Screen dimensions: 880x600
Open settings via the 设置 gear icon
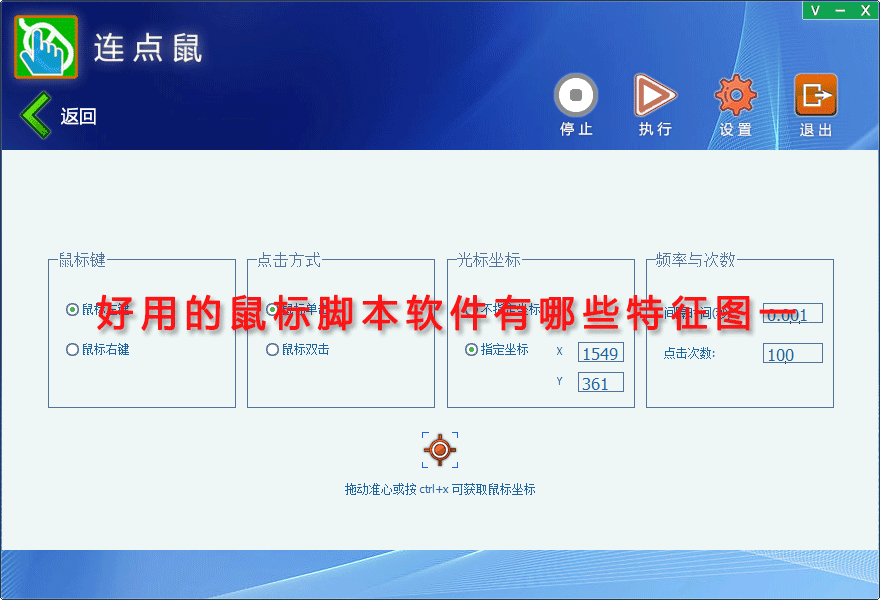coord(735,95)
